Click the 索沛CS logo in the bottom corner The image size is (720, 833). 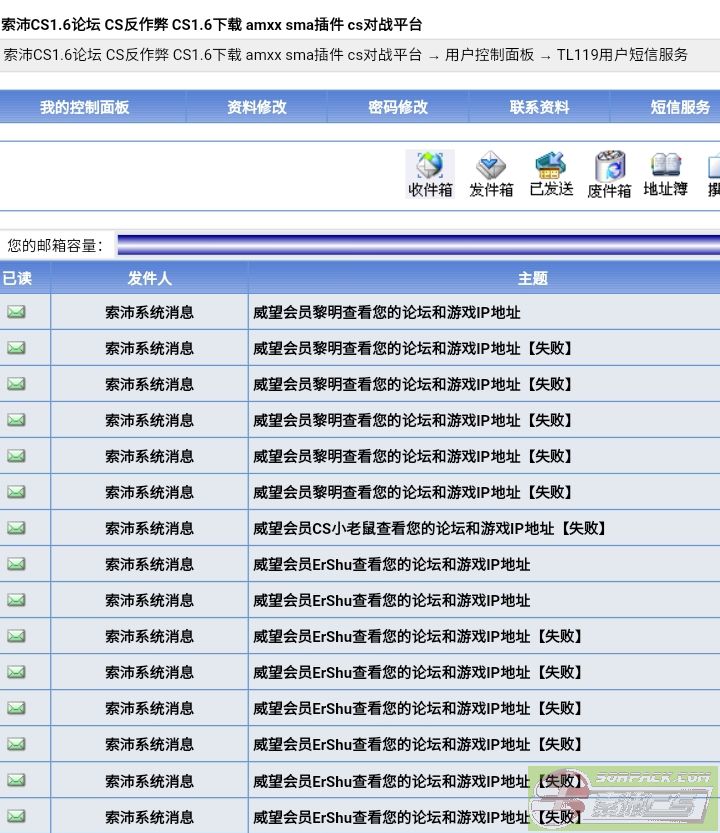(623, 799)
